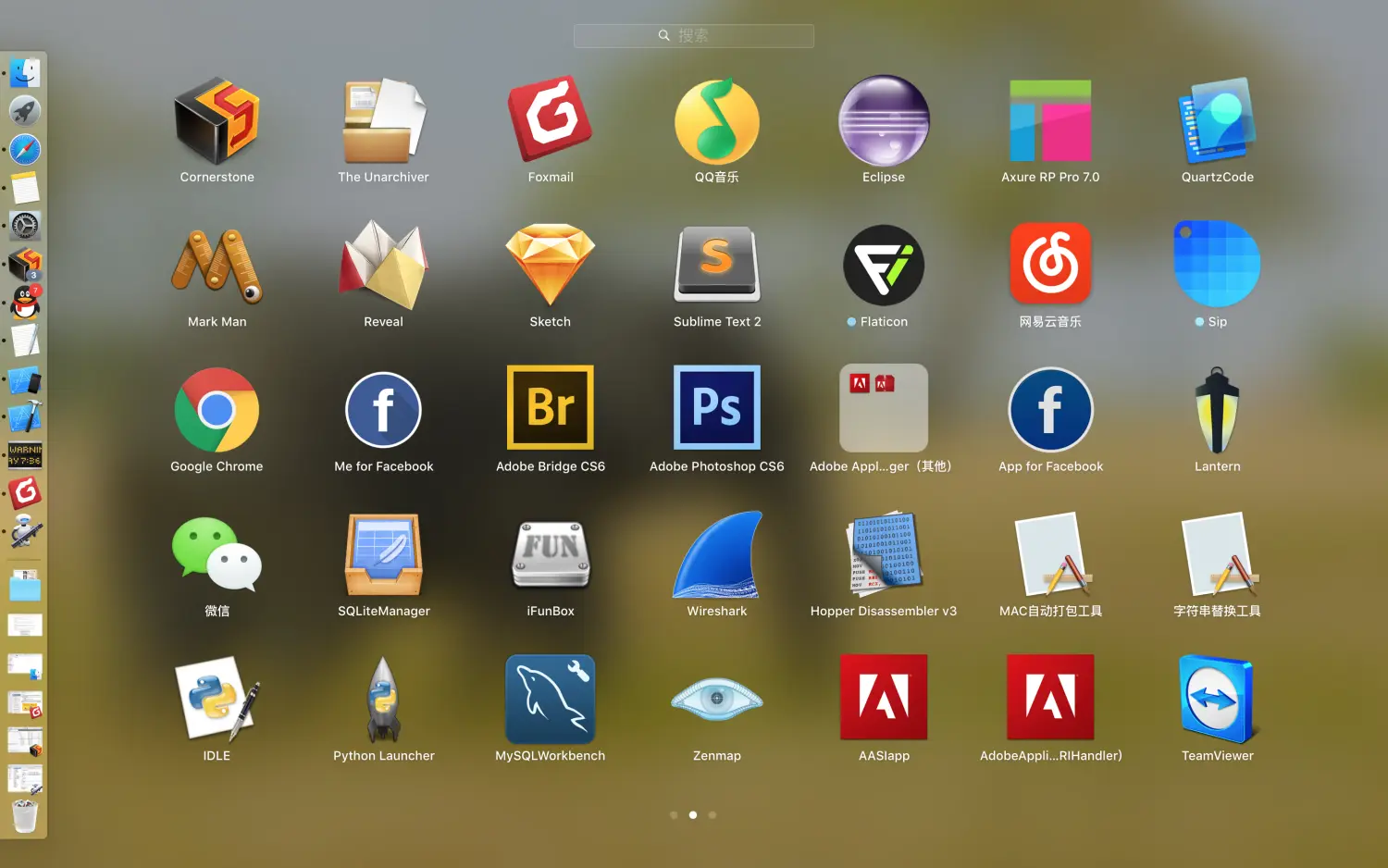Launch Zenmap
The height and width of the screenshot is (868, 1388).
click(x=717, y=699)
